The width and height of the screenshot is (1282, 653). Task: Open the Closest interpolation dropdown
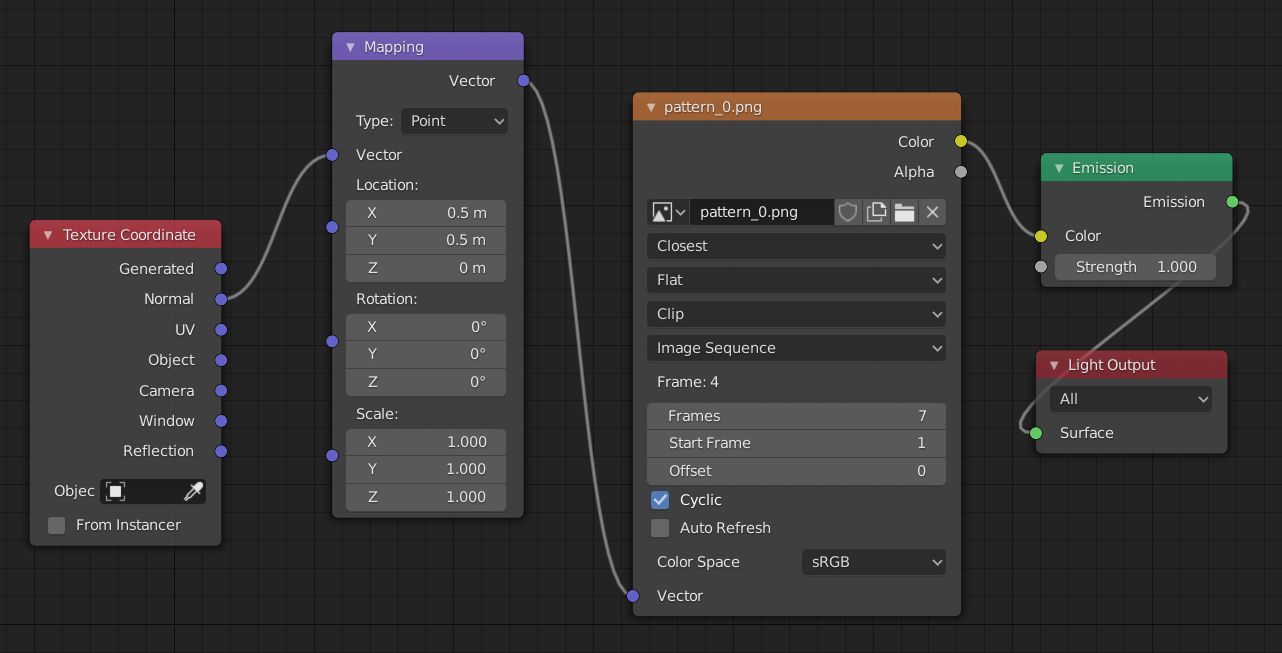tap(796, 246)
